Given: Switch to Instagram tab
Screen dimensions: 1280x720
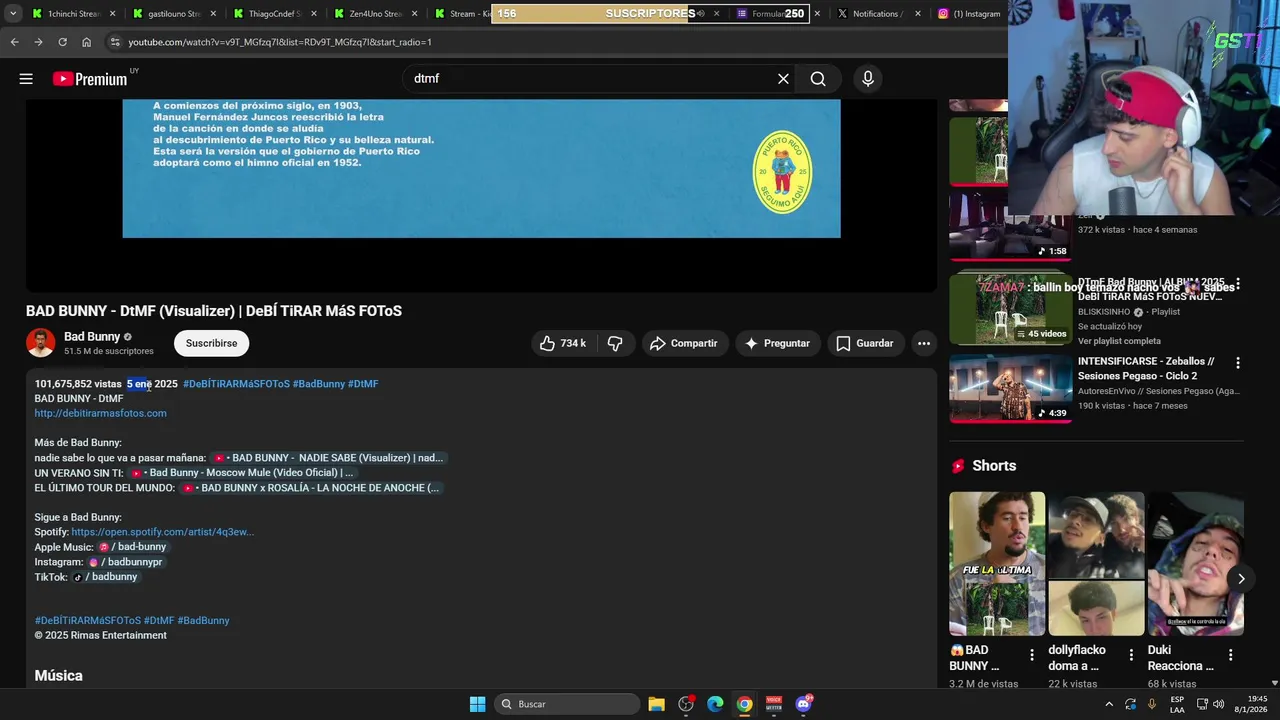Looking at the screenshot, I should pos(968,14).
